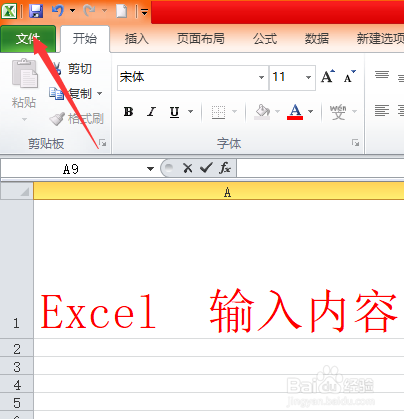This screenshot has width=404, height=419.
Task: Open the underline style dropdown arrow
Action: [x=191, y=112]
